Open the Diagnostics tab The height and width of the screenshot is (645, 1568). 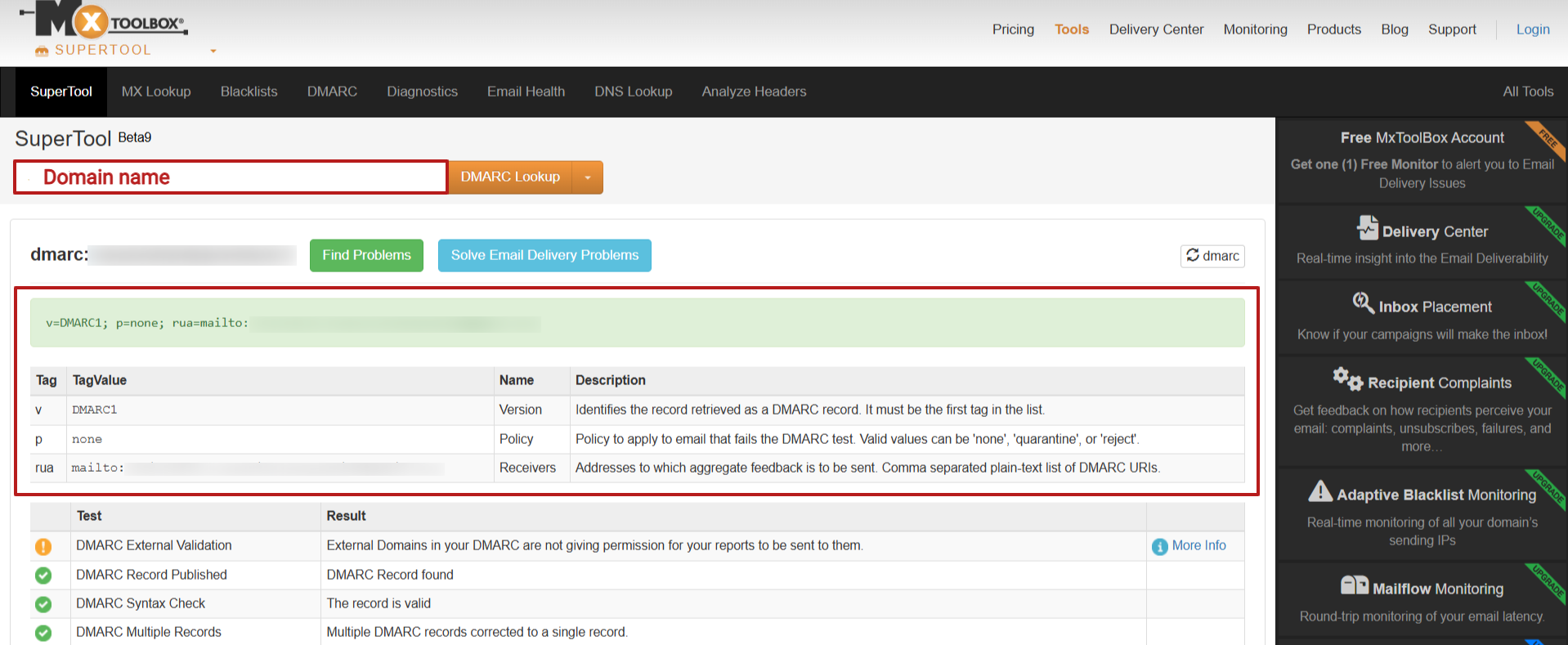point(422,92)
